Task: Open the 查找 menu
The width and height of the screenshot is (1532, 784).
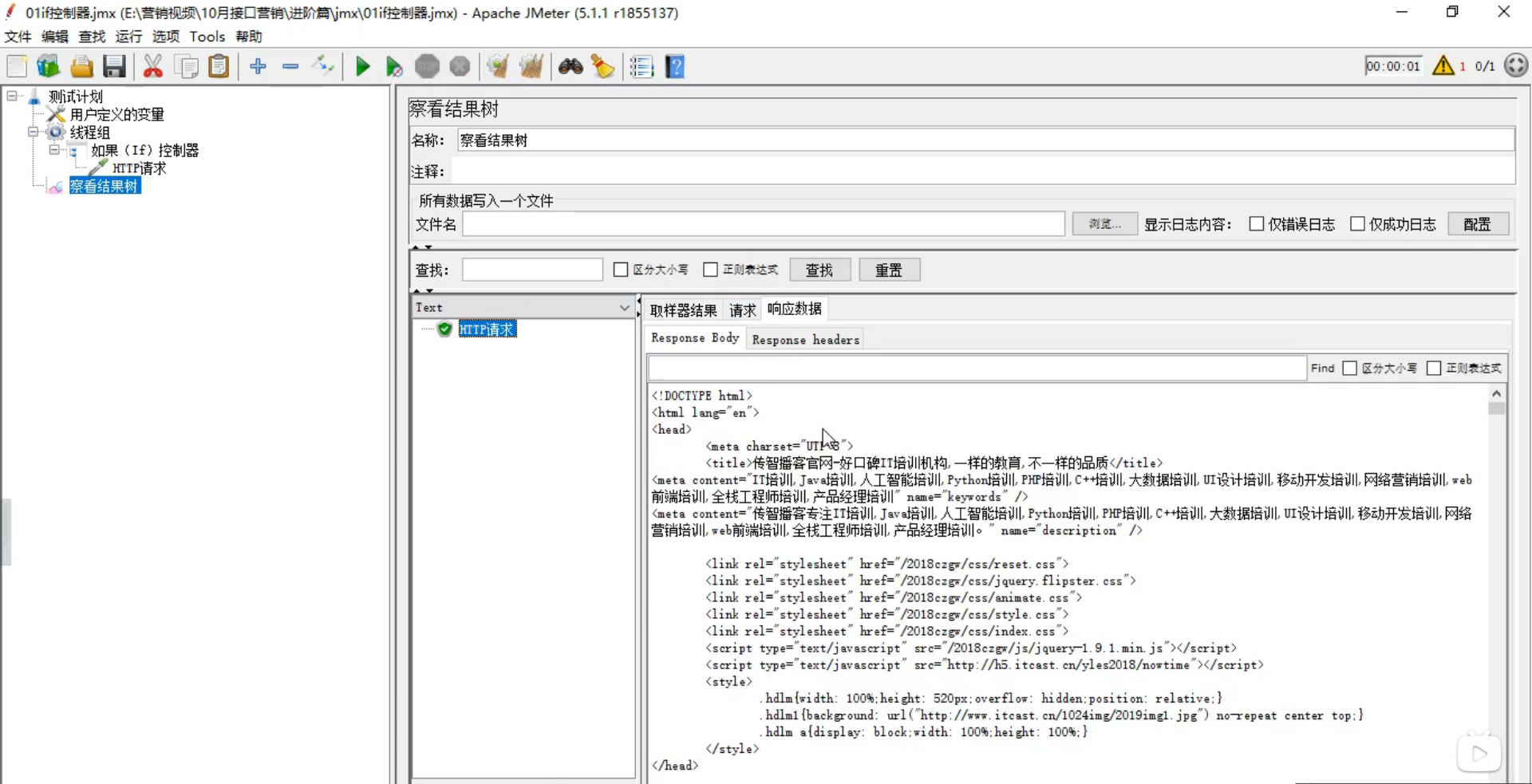Action: tap(92, 37)
